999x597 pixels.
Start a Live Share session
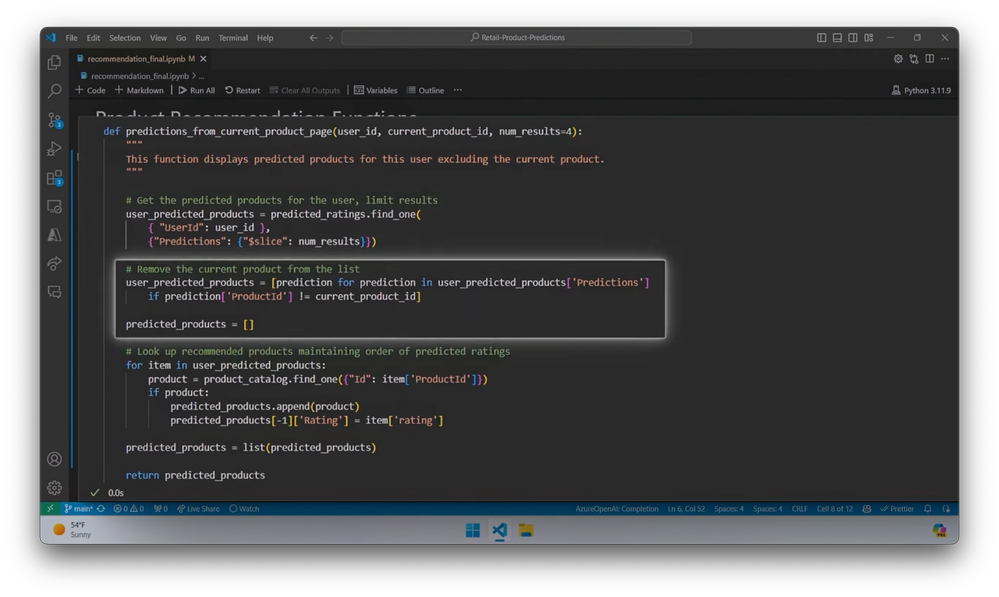tap(198, 508)
